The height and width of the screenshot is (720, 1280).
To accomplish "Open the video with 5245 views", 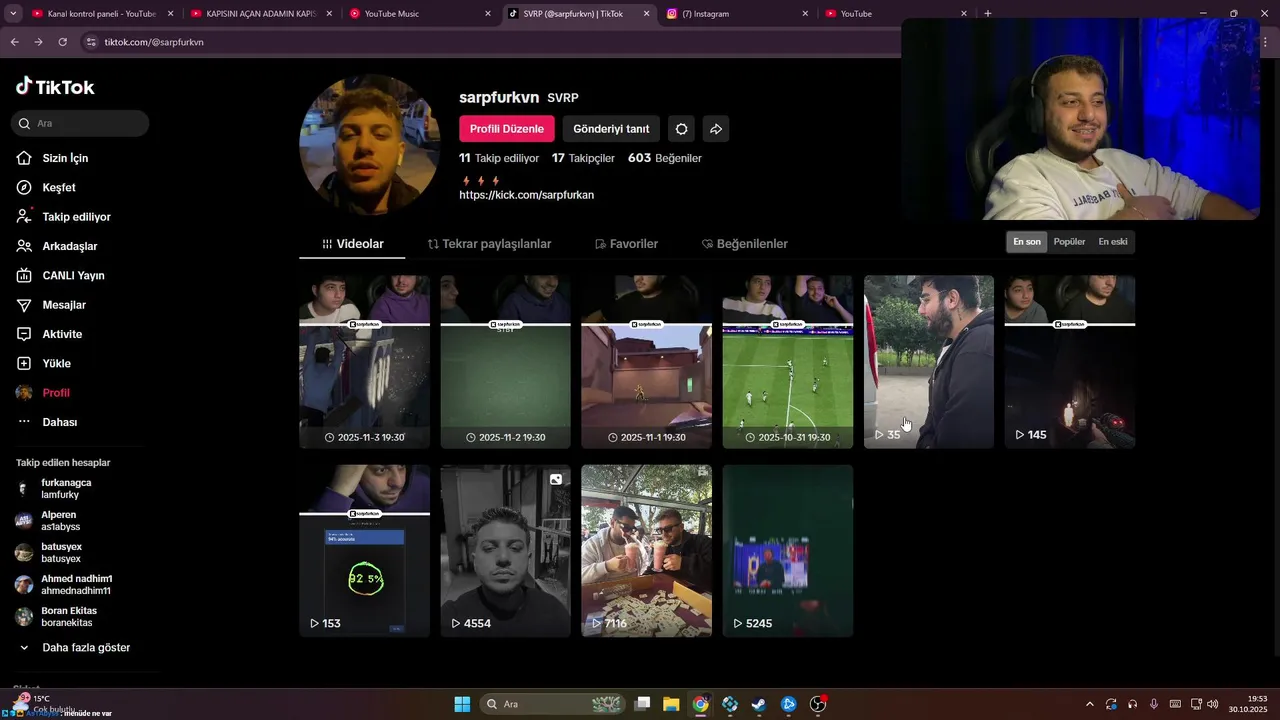I will tap(788, 551).
